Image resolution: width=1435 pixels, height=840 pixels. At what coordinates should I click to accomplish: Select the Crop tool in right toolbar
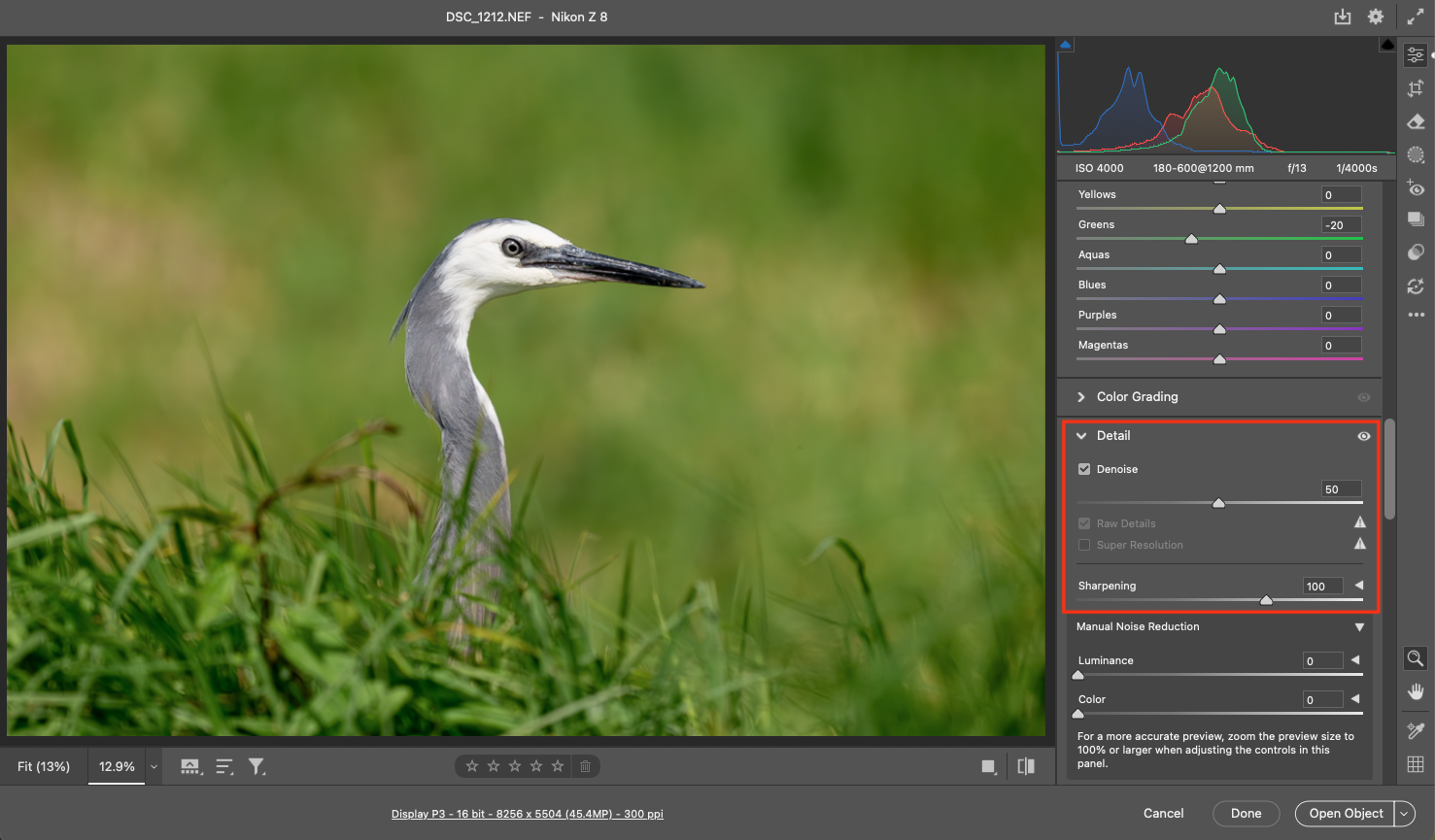click(x=1416, y=88)
